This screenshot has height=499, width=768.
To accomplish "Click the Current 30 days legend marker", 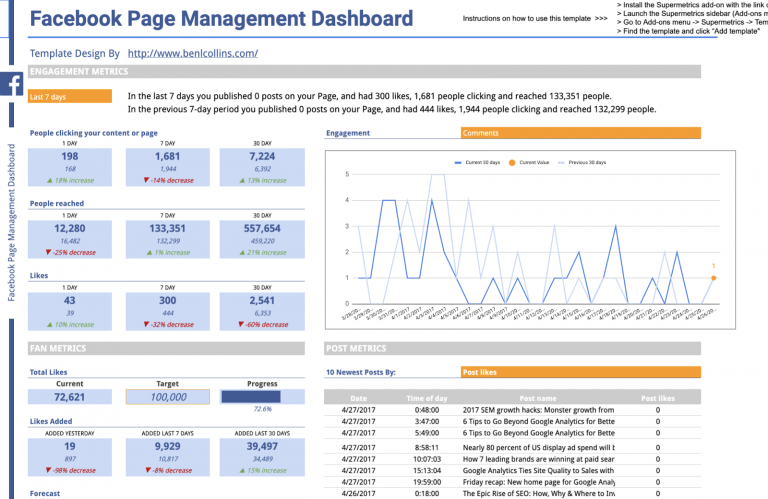I will point(459,161).
